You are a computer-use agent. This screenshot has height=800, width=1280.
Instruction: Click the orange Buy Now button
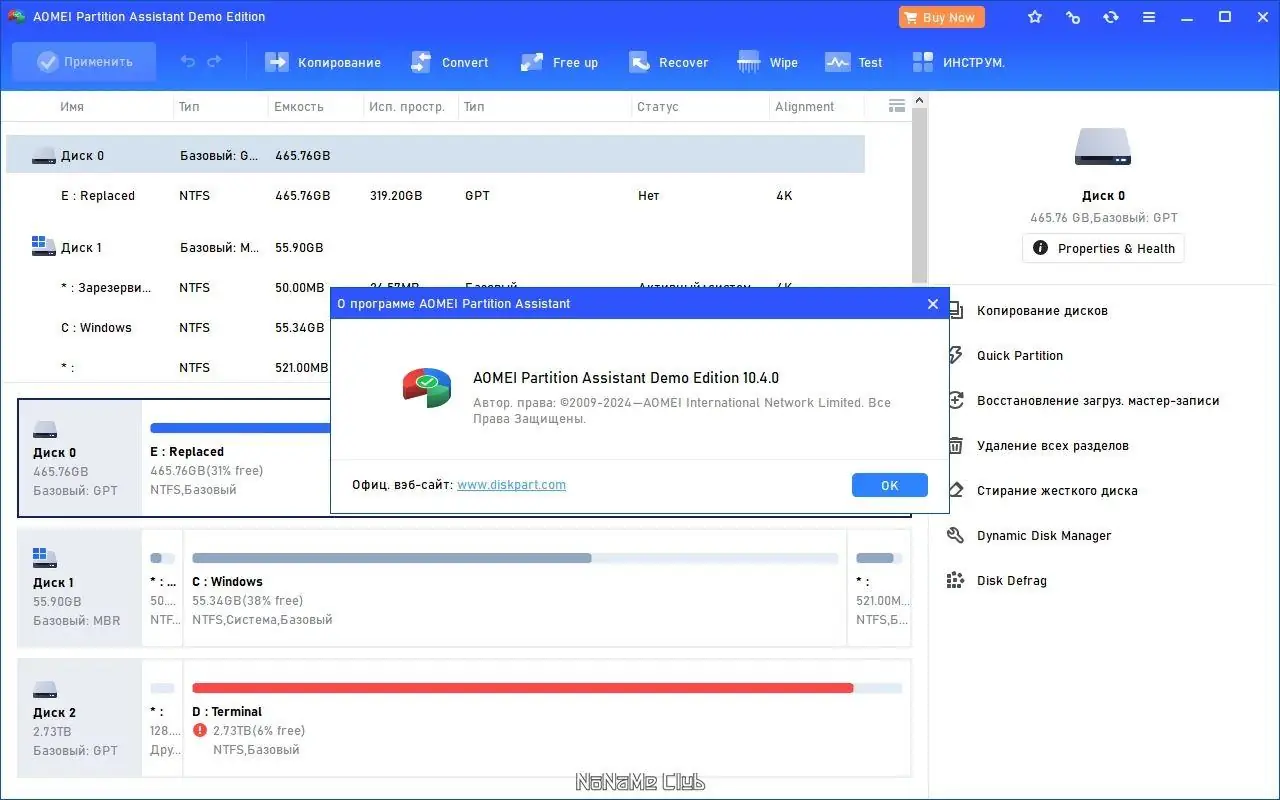pos(941,17)
